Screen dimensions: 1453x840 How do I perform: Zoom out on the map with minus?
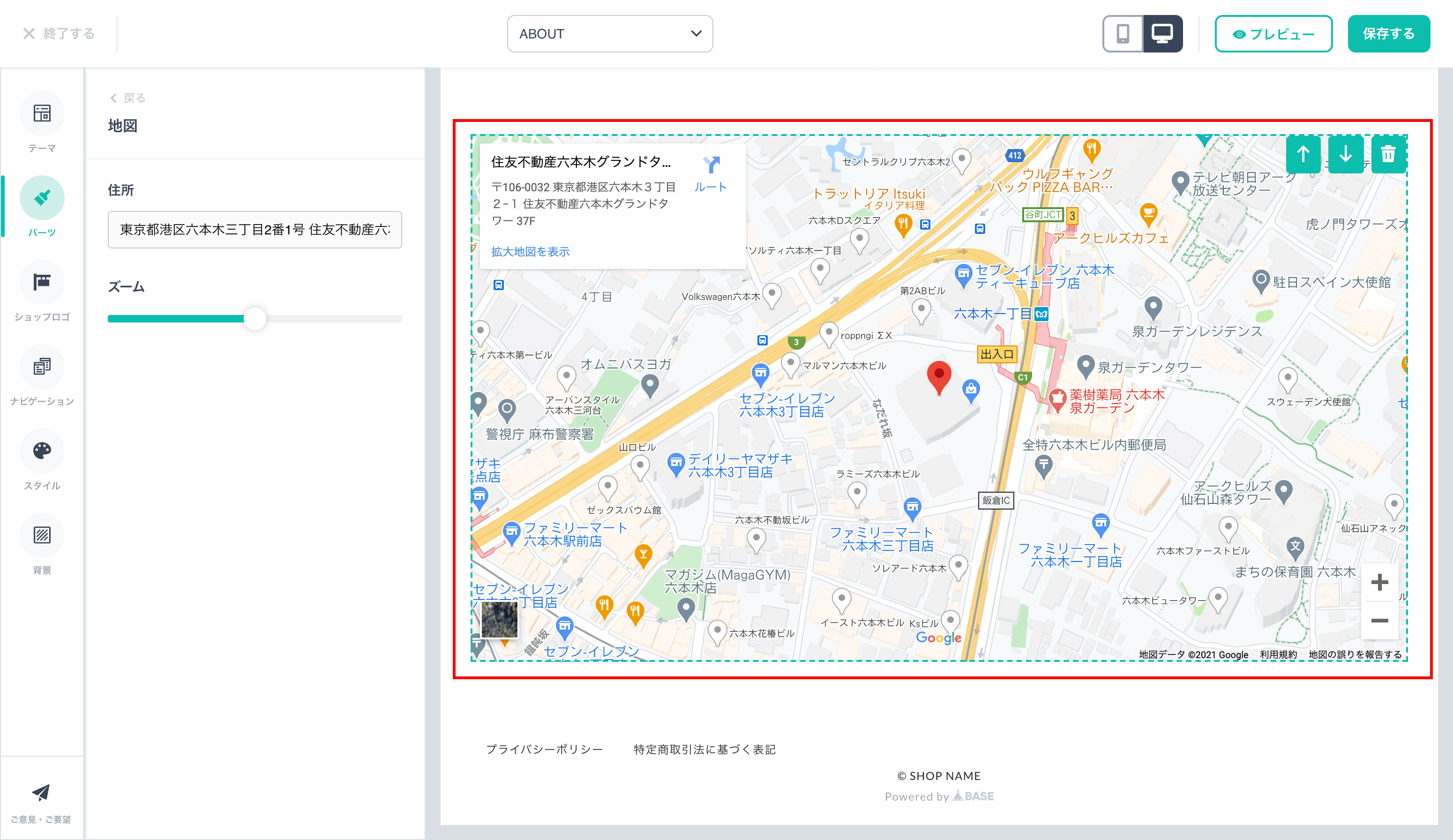click(1379, 620)
